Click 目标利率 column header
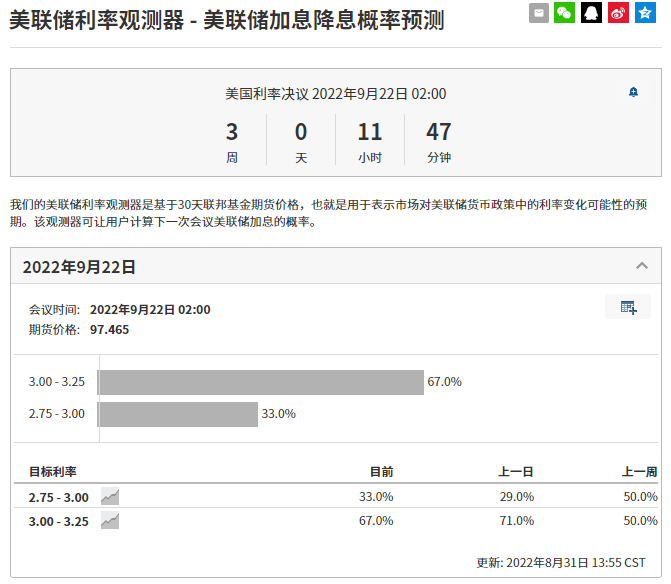This screenshot has width=671, height=584. click(x=53, y=472)
